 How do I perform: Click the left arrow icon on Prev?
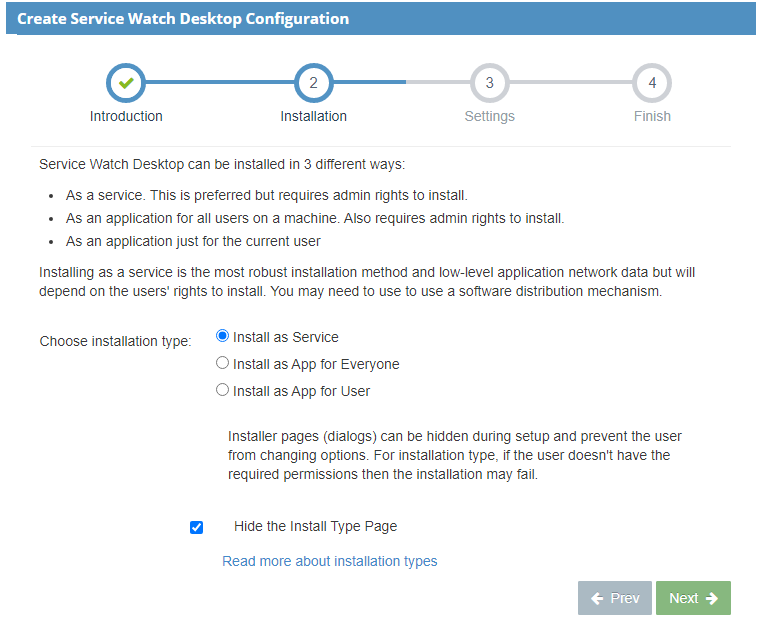pos(597,598)
